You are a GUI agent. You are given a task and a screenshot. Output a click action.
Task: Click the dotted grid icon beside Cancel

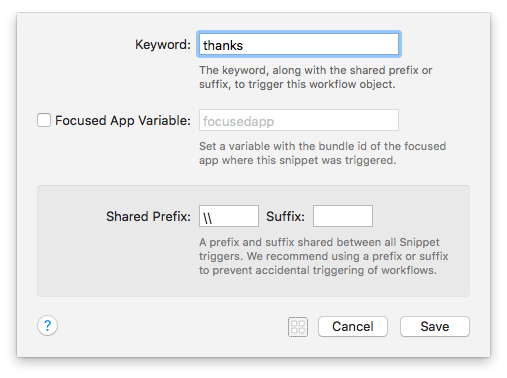[x=298, y=327]
